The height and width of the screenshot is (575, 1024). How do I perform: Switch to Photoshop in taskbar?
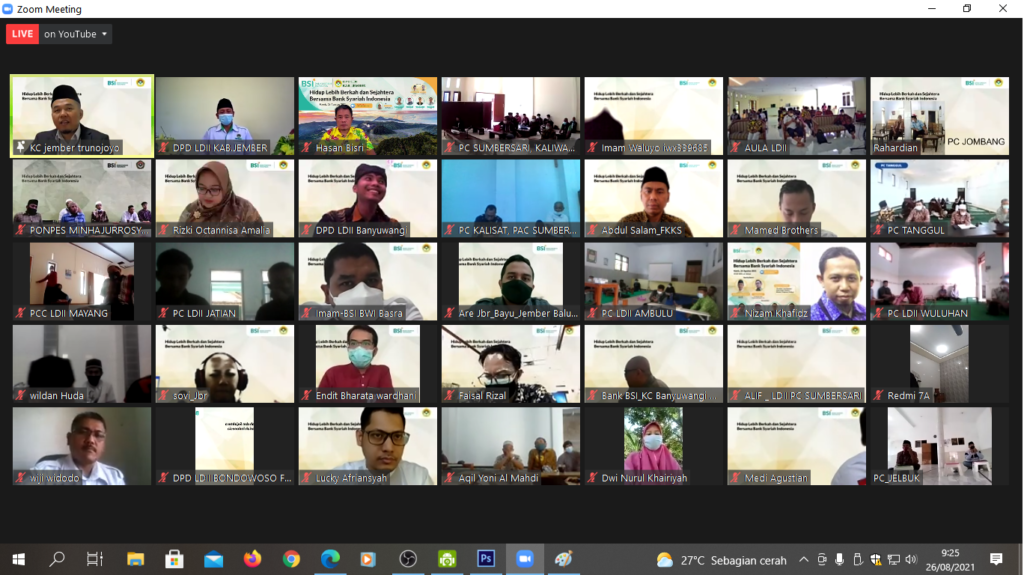point(486,559)
